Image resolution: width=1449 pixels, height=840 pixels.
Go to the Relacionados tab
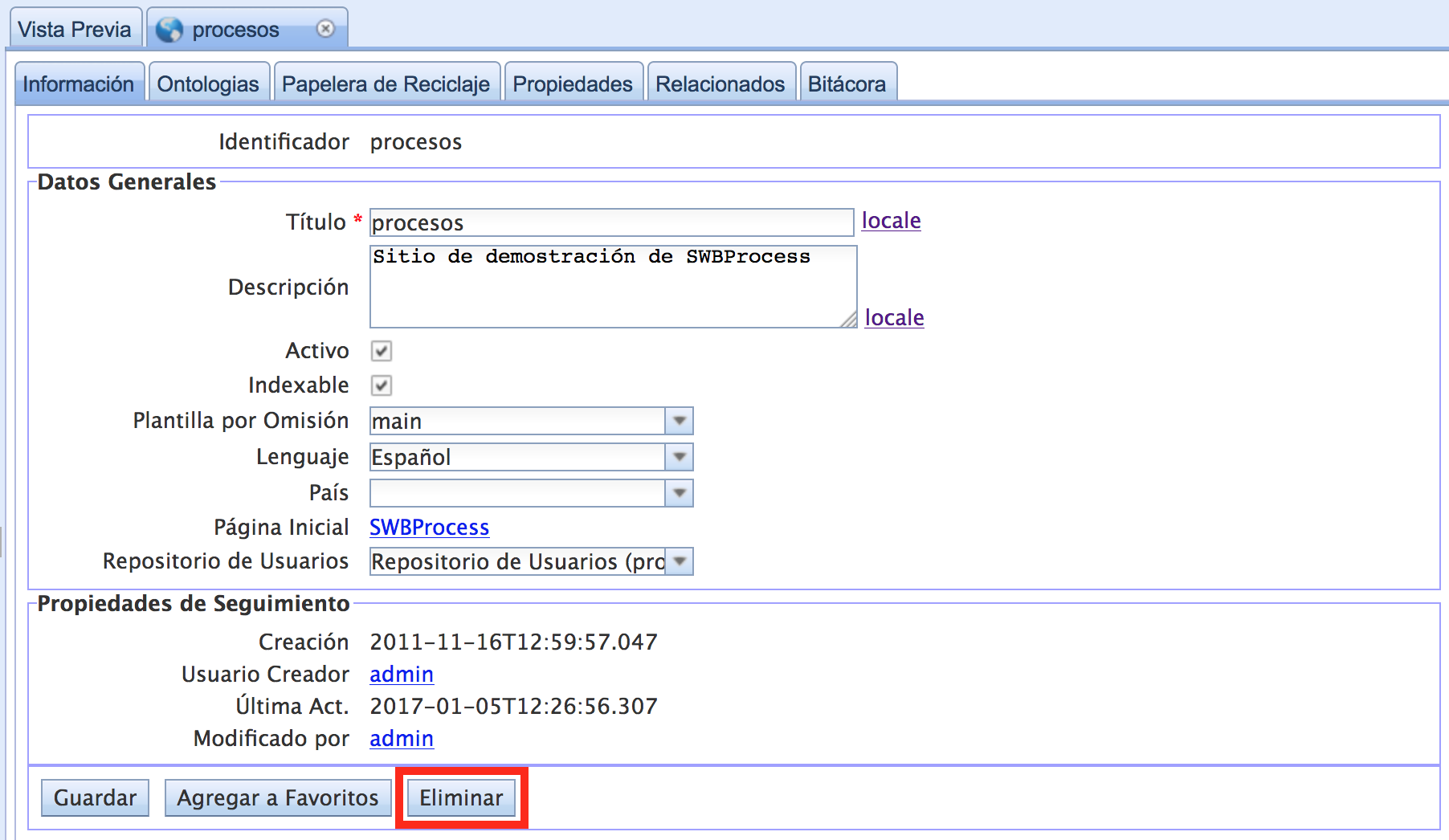pyautogui.click(x=720, y=84)
